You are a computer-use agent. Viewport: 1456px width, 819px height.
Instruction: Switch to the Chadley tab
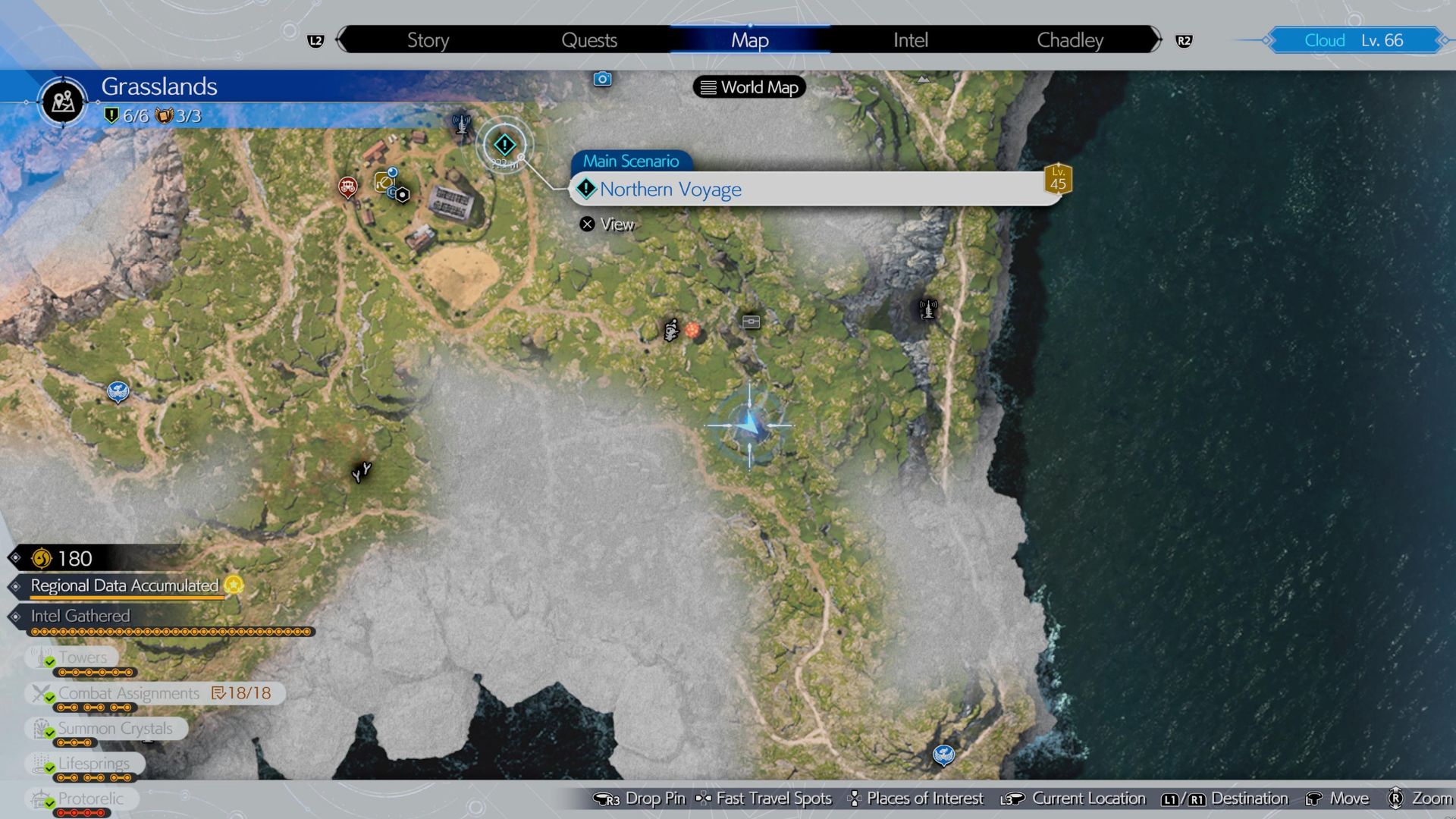pyautogui.click(x=1069, y=40)
